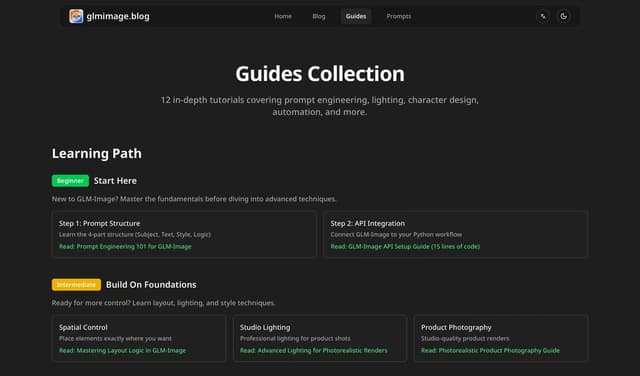Click 'New to GLM-Image? Master the fundamentals' text
The height and width of the screenshot is (376, 640).
[x=194, y=199]
